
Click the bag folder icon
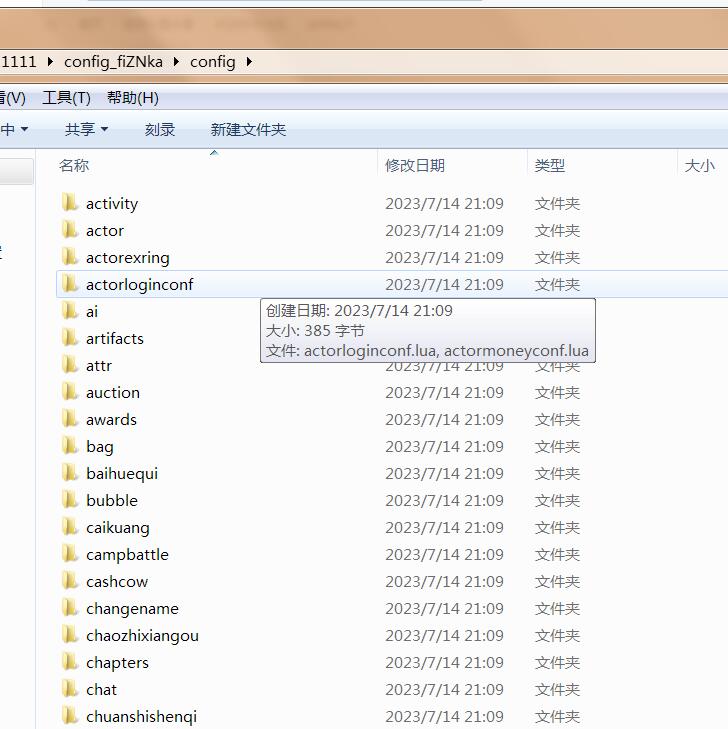[70, 446]
